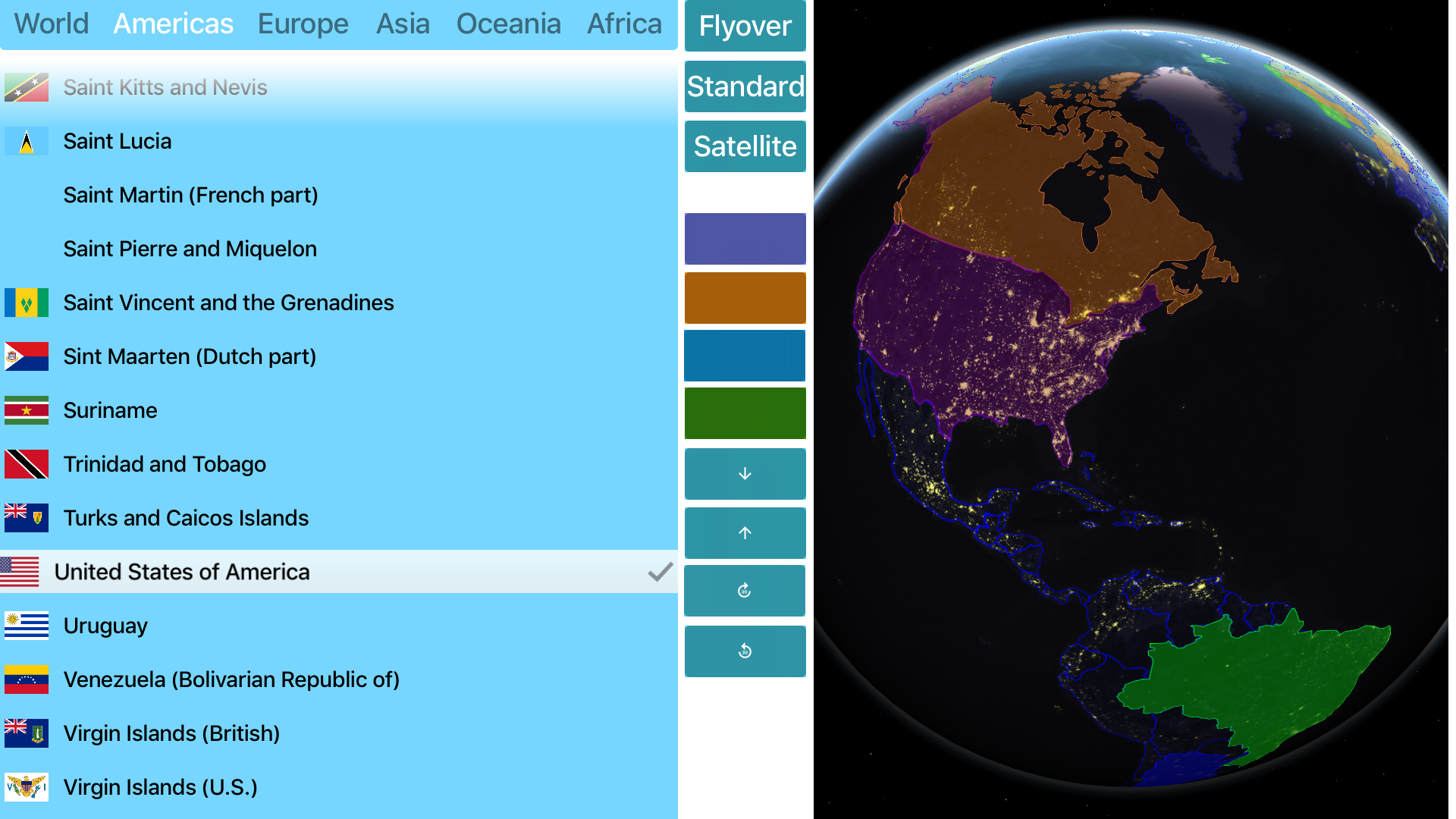Viewport: 1456px width, 819px height.
Task: Select Saint Kitts and Nevis
Action: 339,88
